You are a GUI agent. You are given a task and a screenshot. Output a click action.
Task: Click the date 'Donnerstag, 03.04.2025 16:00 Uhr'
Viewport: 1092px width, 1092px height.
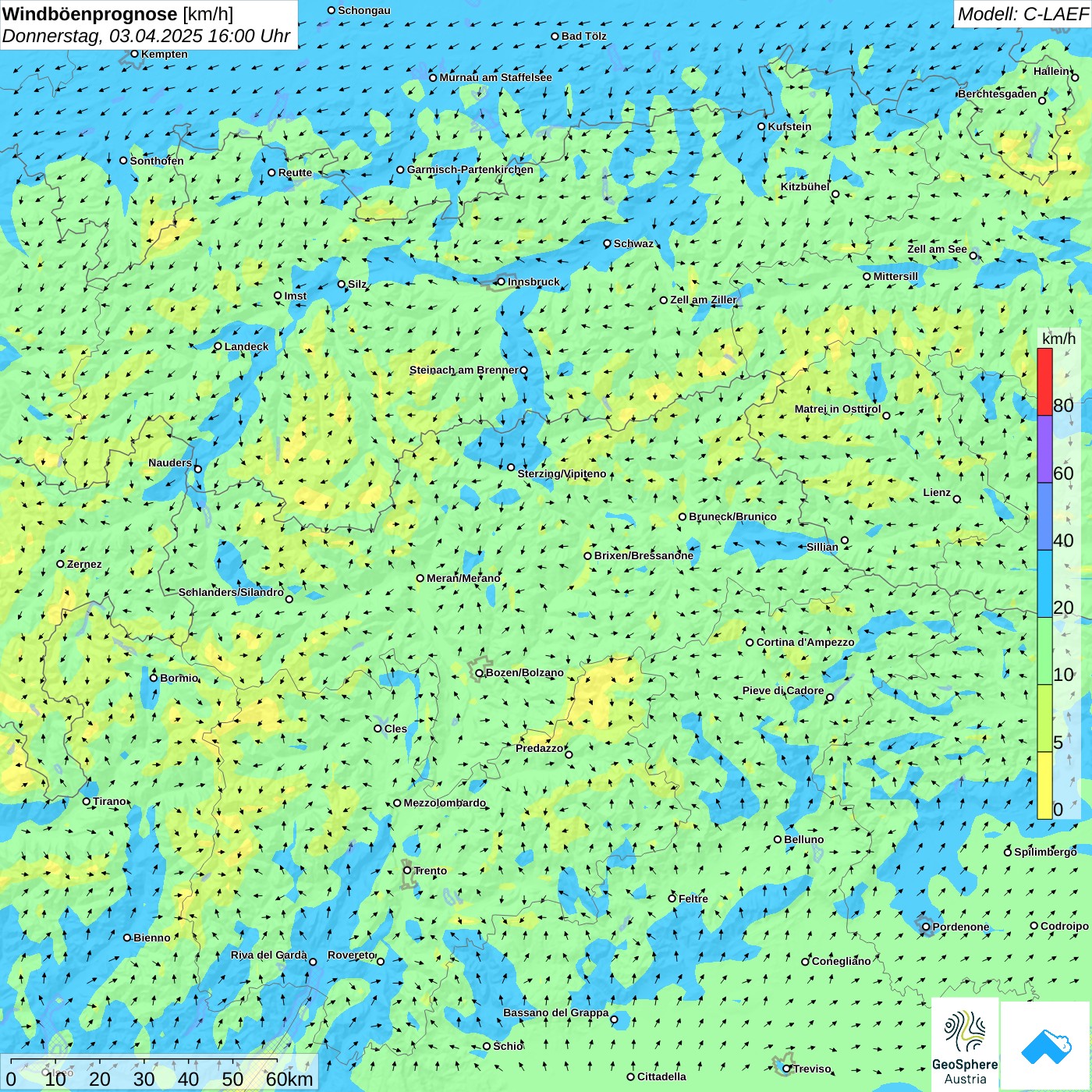click(x=146, y=36)
